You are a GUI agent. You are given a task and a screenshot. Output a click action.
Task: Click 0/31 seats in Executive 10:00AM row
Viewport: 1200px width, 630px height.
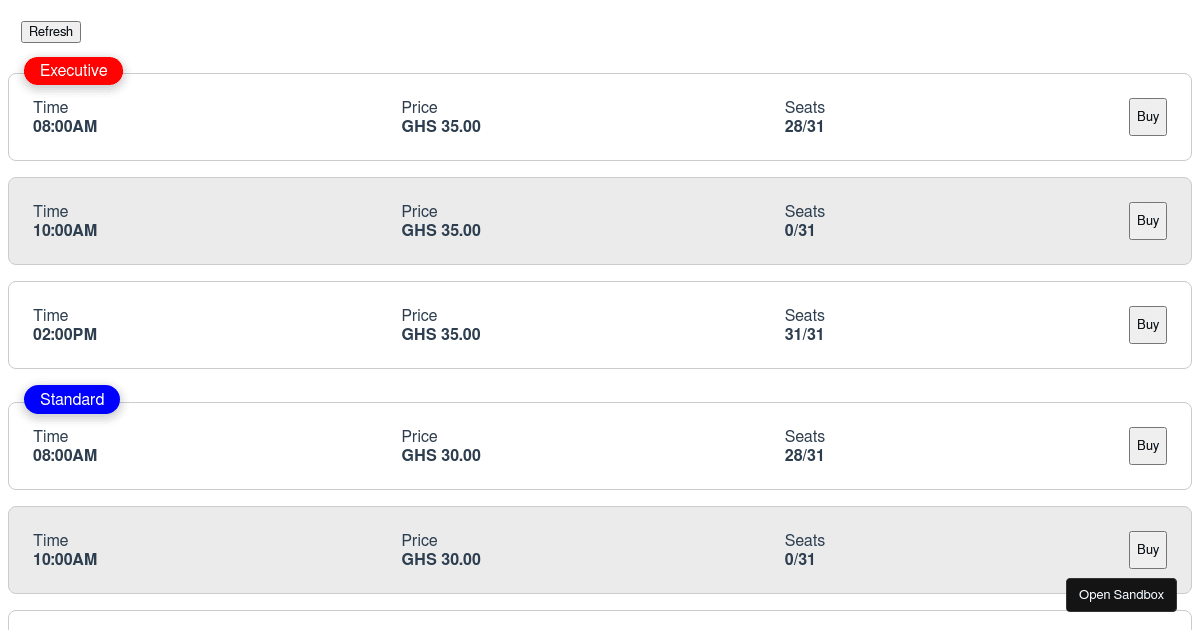point(800,231)
